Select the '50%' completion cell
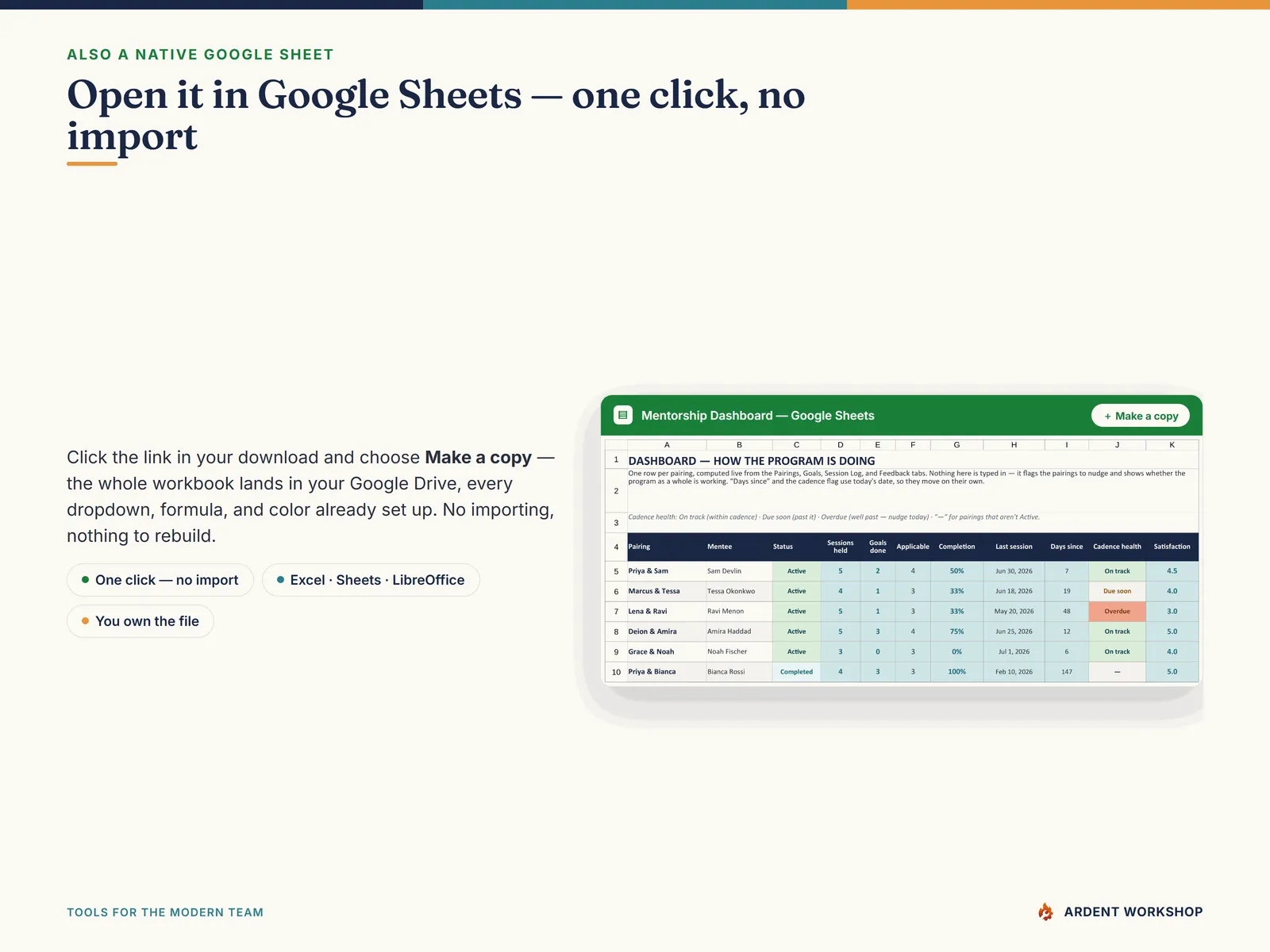This screenshot has width=1270, height=952. [x=956, y=571]
